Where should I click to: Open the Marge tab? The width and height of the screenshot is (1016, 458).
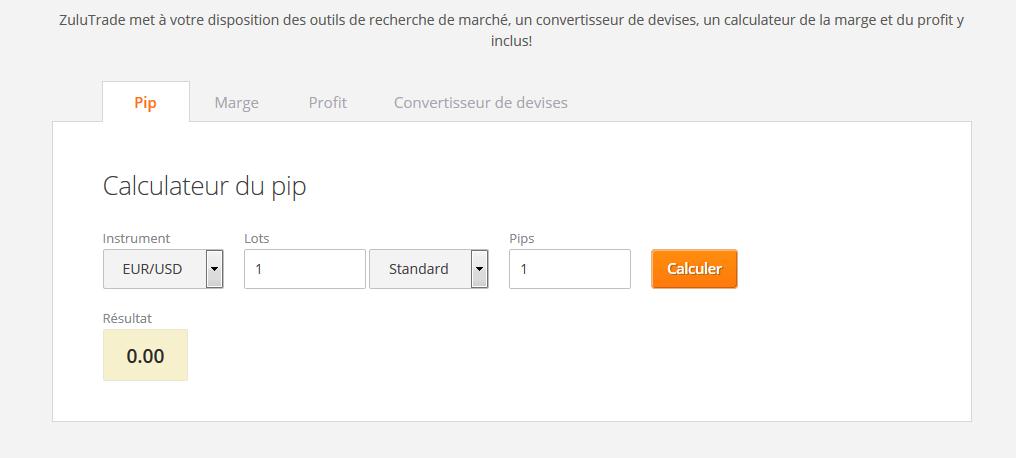(236, 103)
